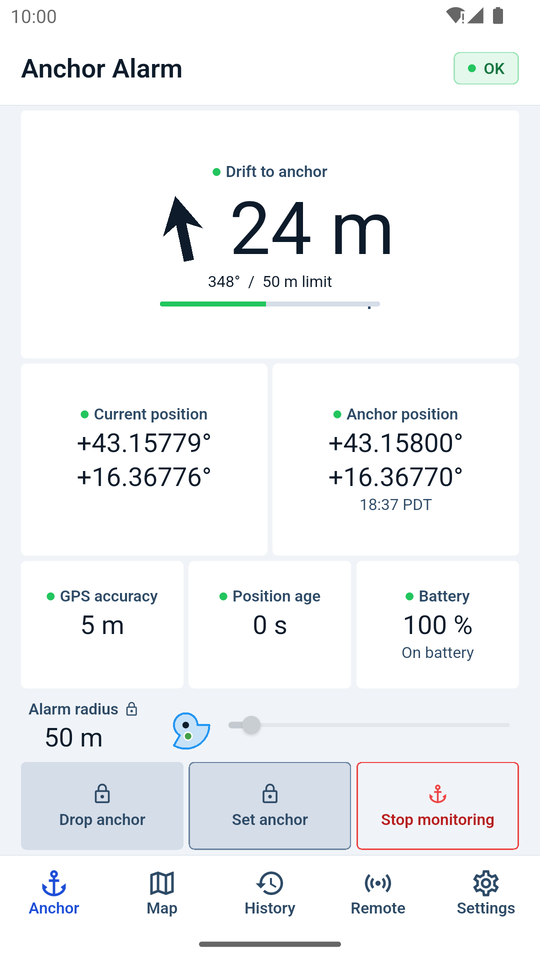The width and height of the screenshot is (540, 960).
Task: Tap the 10:00 clock in status bar
Action: 34,16
